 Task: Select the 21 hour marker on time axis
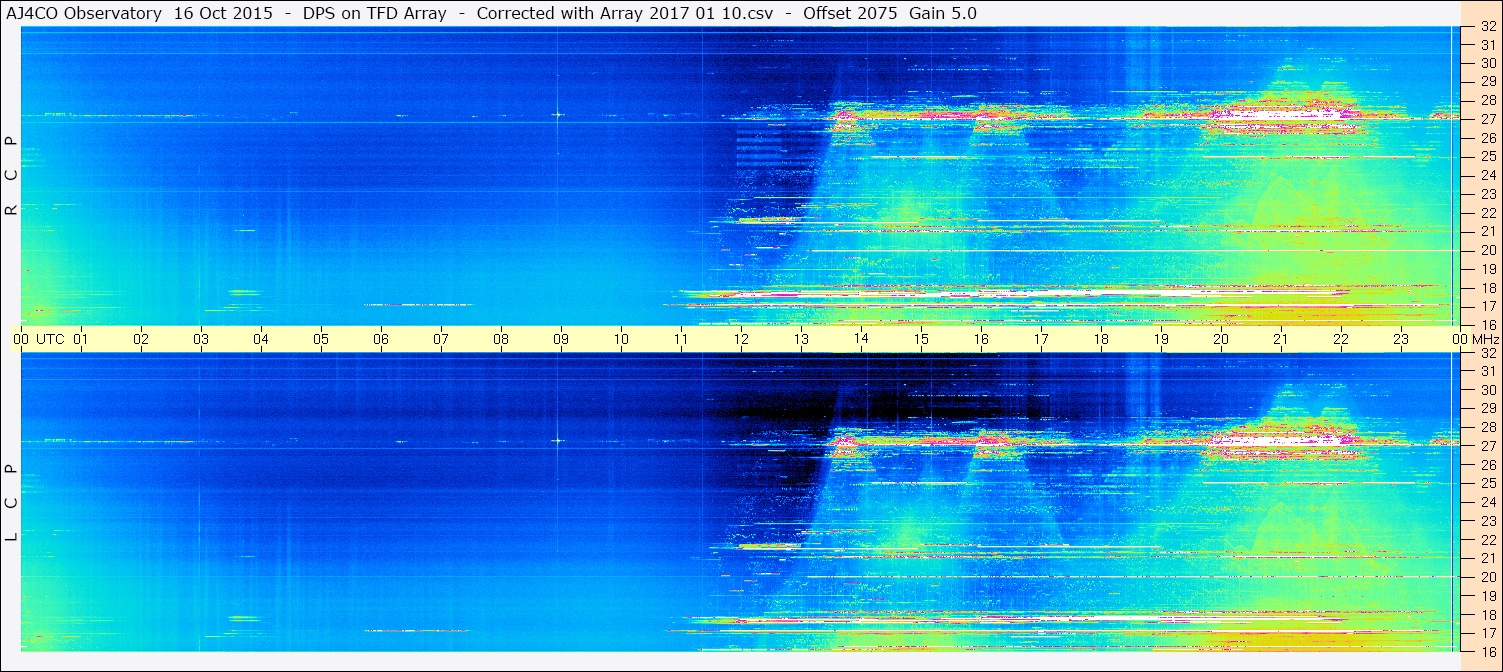[1281, 339]
